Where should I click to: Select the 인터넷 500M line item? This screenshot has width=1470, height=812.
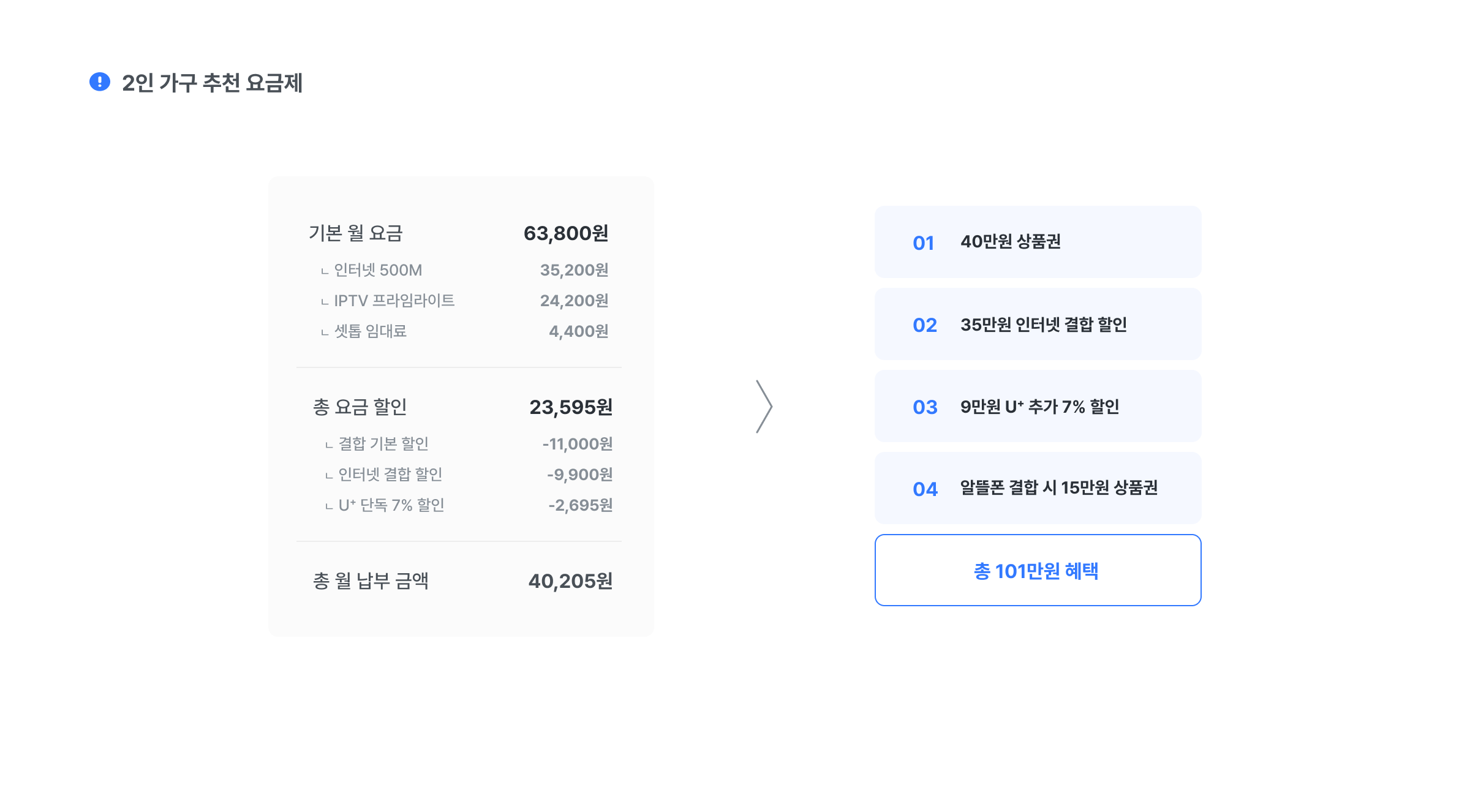(378, 270)
